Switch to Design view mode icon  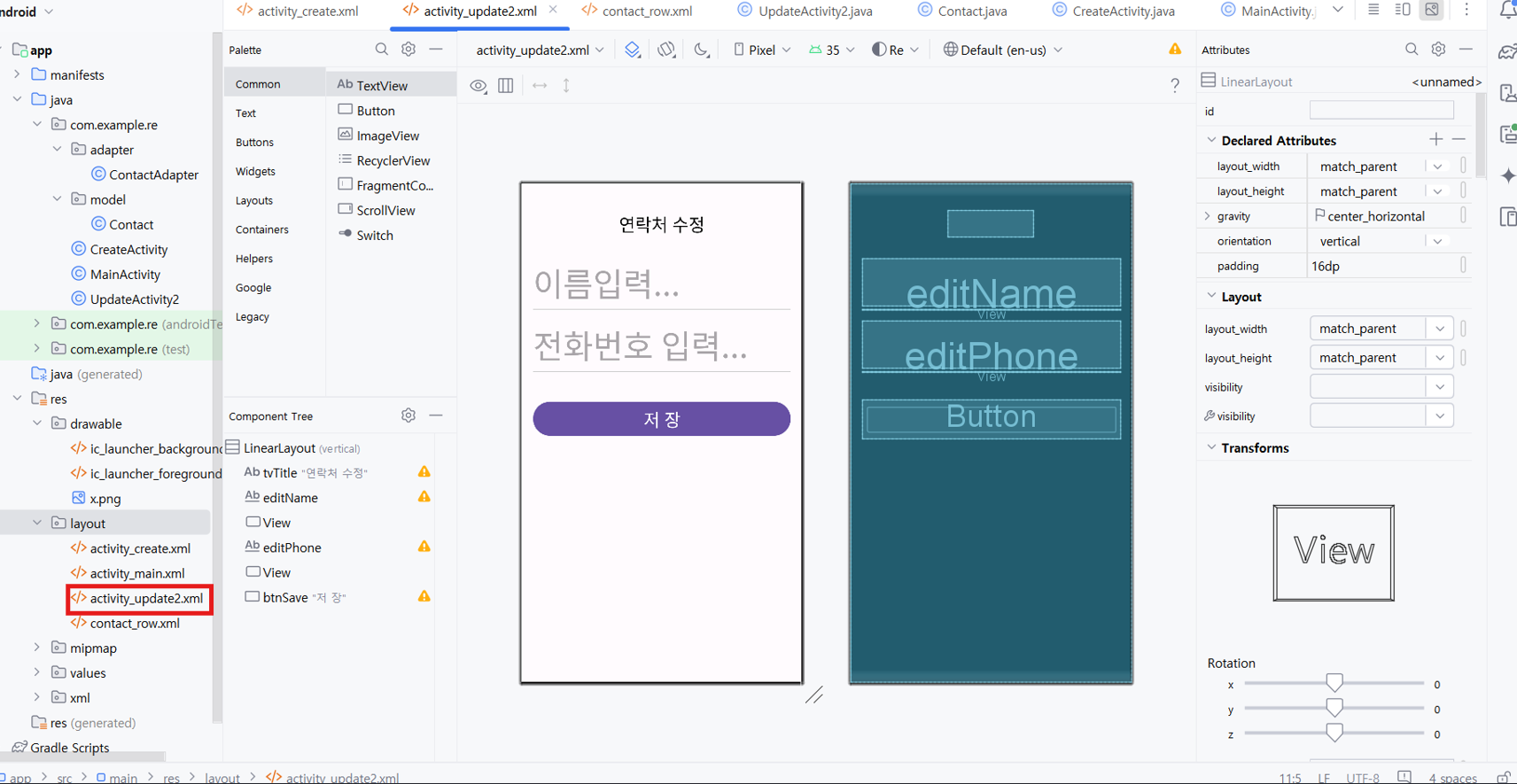(1432, 10)
